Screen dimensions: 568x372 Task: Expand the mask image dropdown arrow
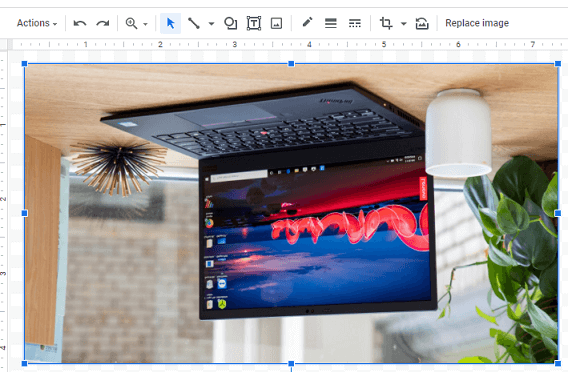pos(404,24)
